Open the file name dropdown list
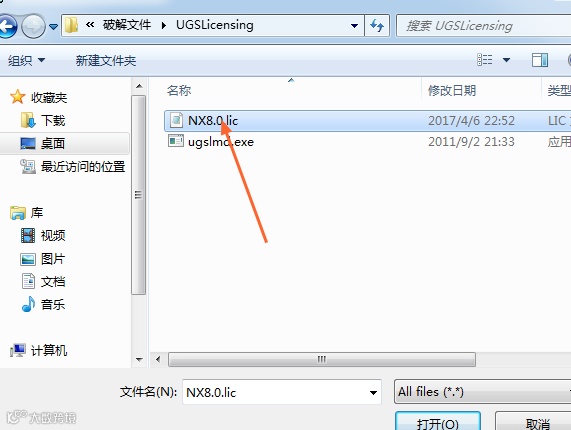 point(373,392)
